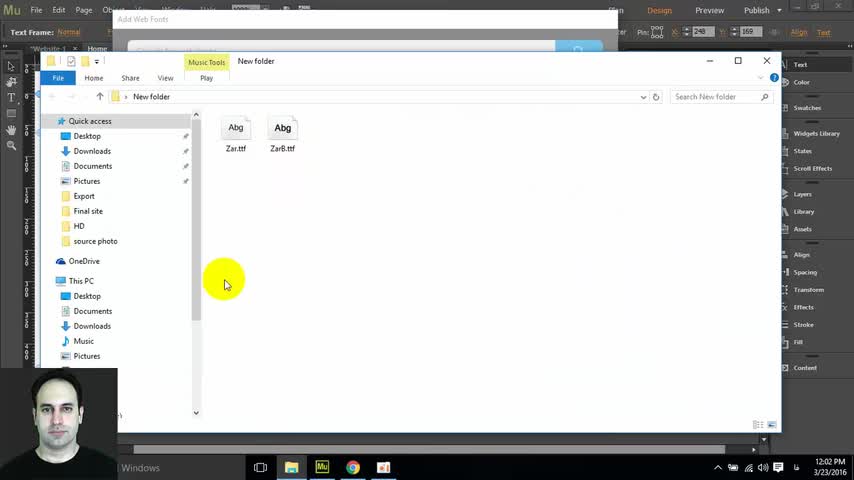Open Muse Page menu
854x480 pixels.
[x=83, y=10]
